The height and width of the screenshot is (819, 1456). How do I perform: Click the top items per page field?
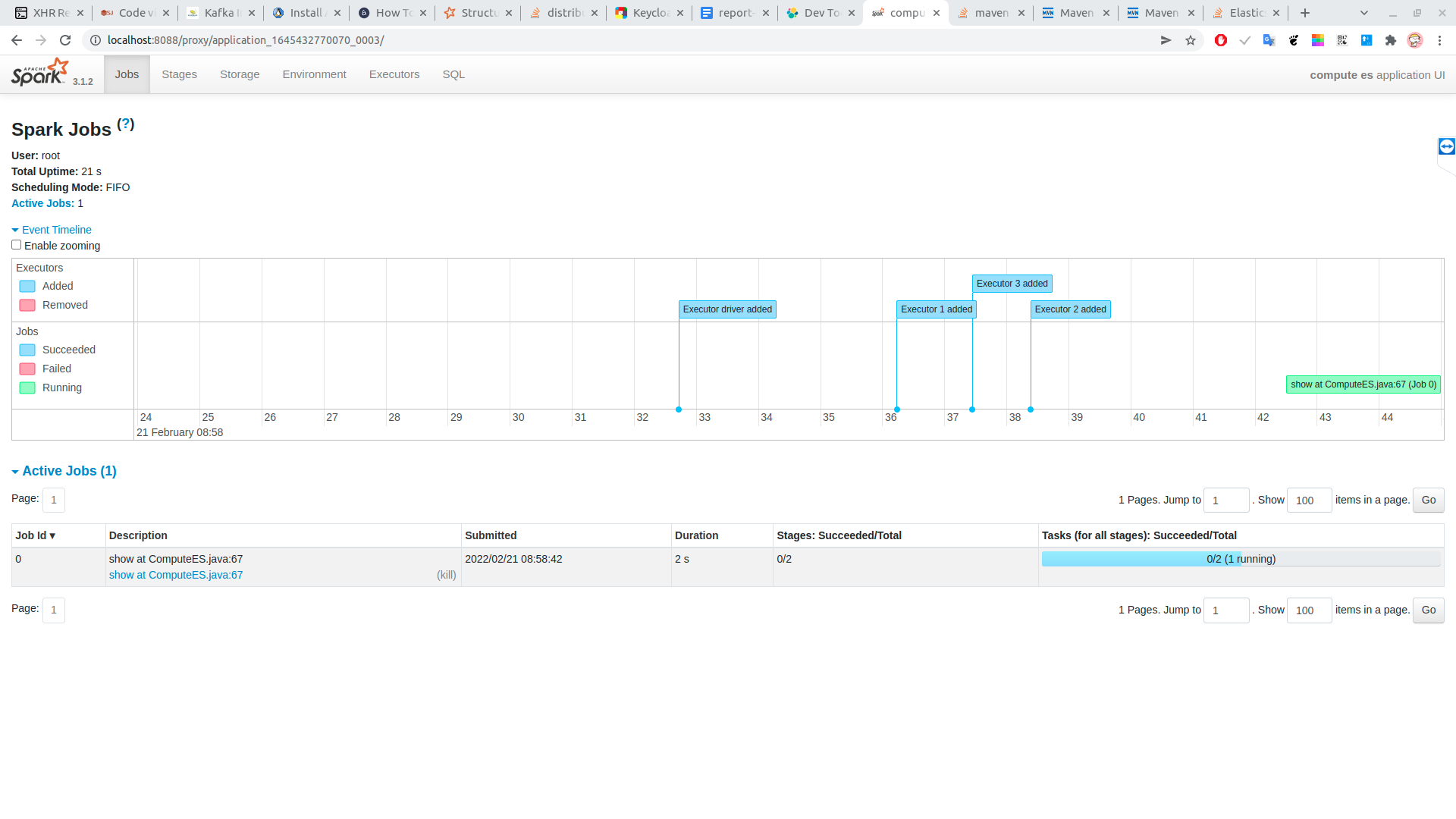coord(1309,500)
